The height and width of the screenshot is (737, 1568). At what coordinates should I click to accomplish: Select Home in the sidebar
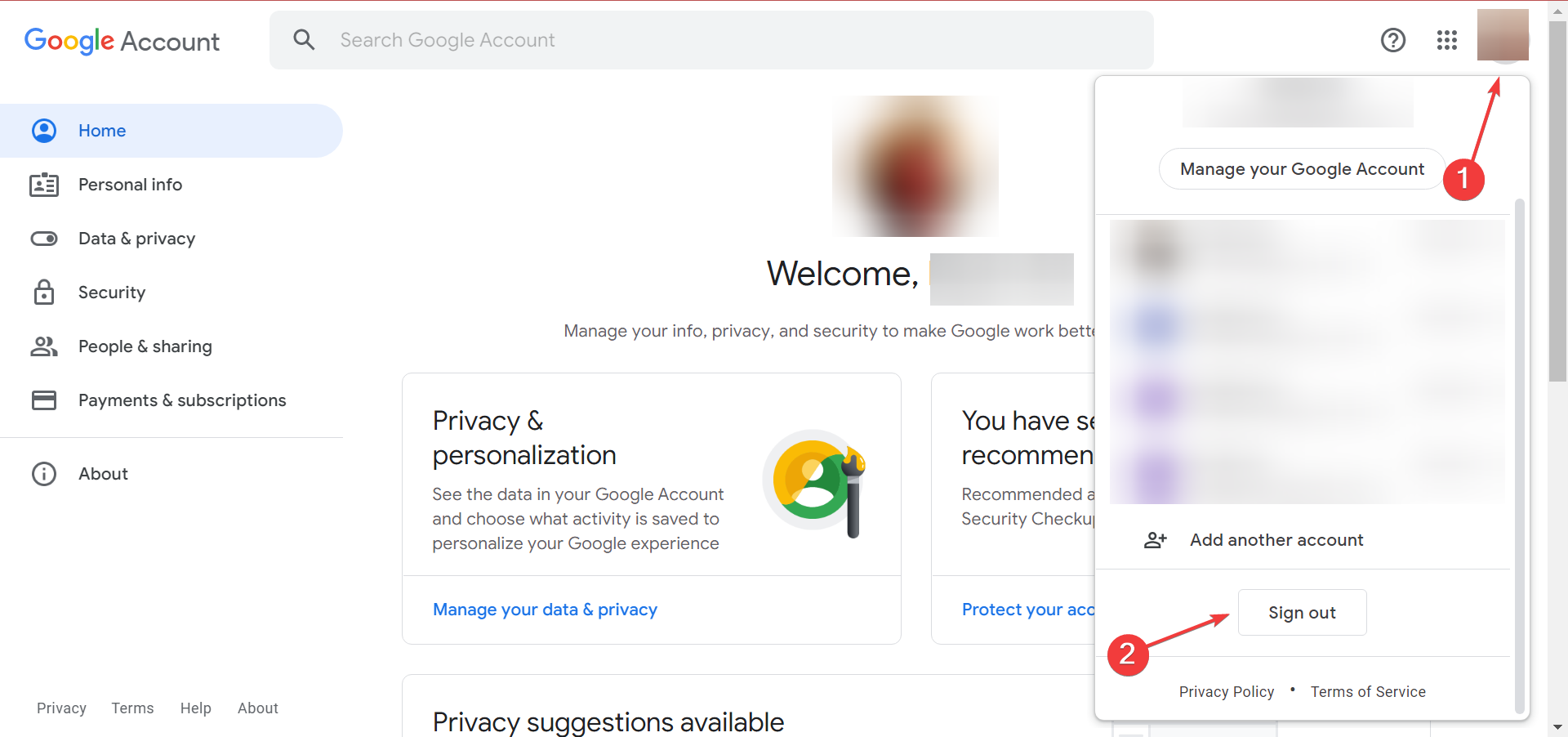click(171, 131)
